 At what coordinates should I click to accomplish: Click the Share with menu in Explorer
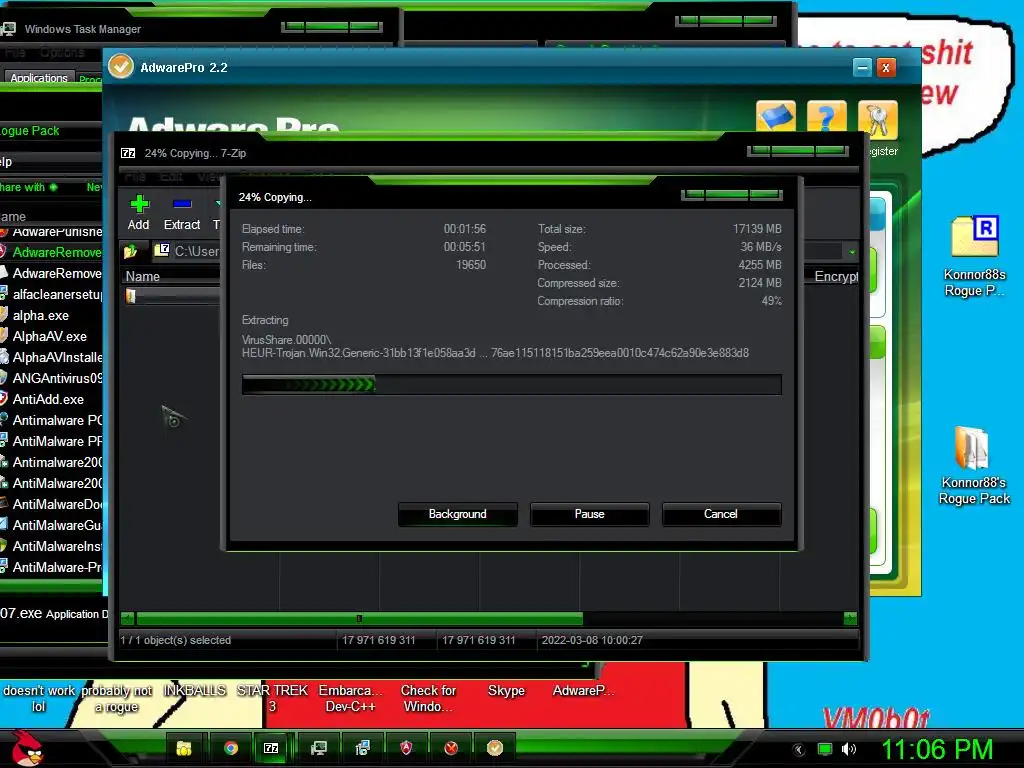[28, 187]
